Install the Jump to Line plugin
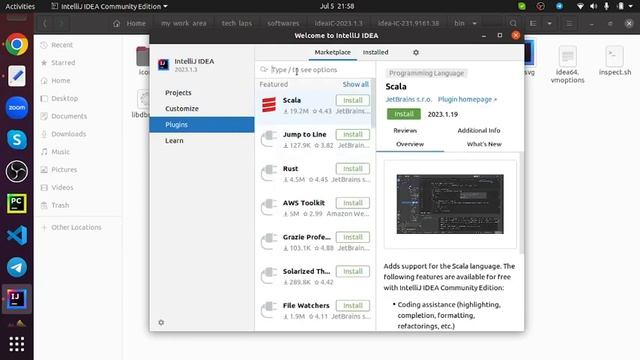The width and height of the screenshot is (640, 360). [353, 135]
